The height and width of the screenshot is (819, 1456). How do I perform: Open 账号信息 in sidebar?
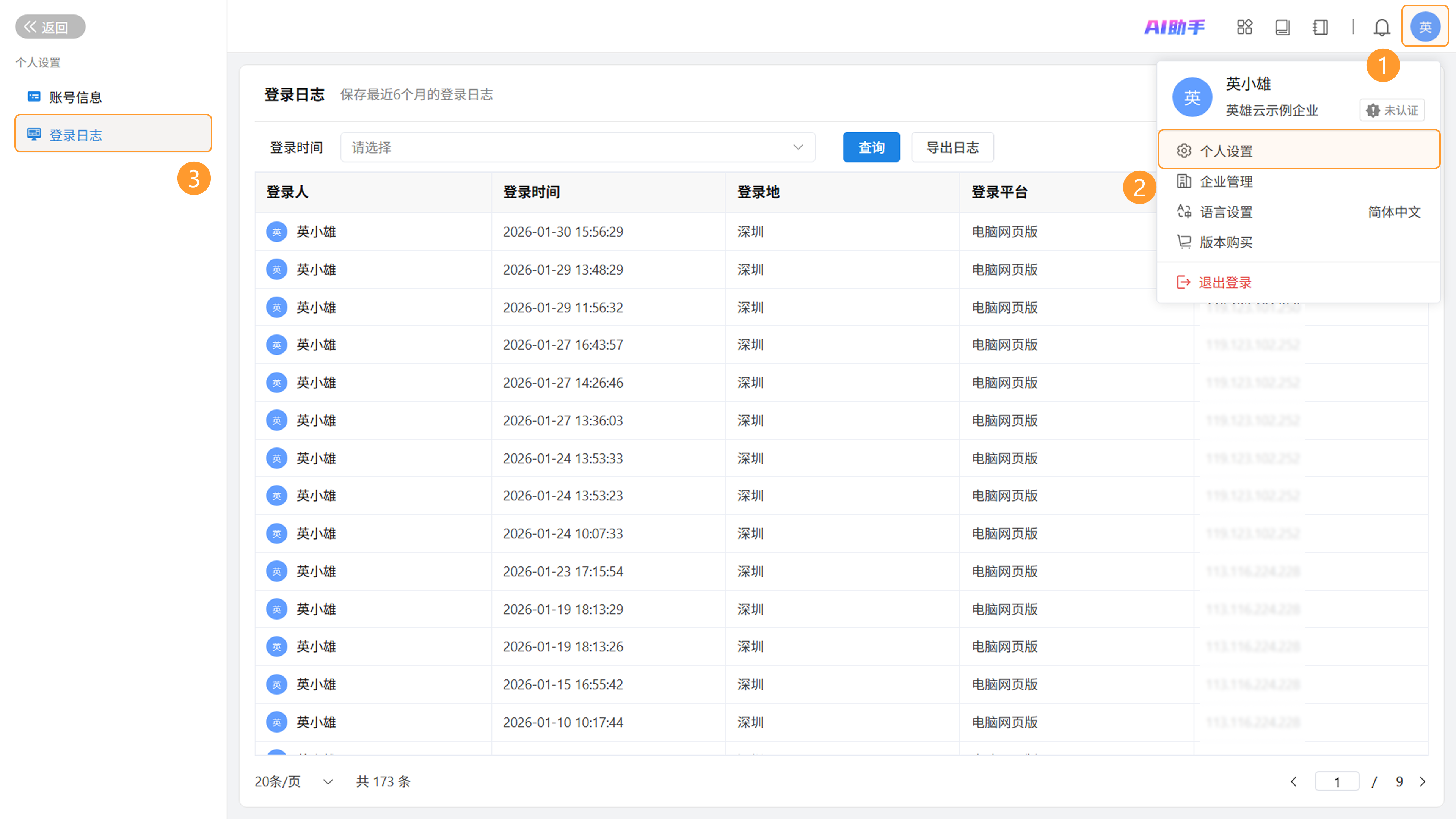(x=75, y=97)
